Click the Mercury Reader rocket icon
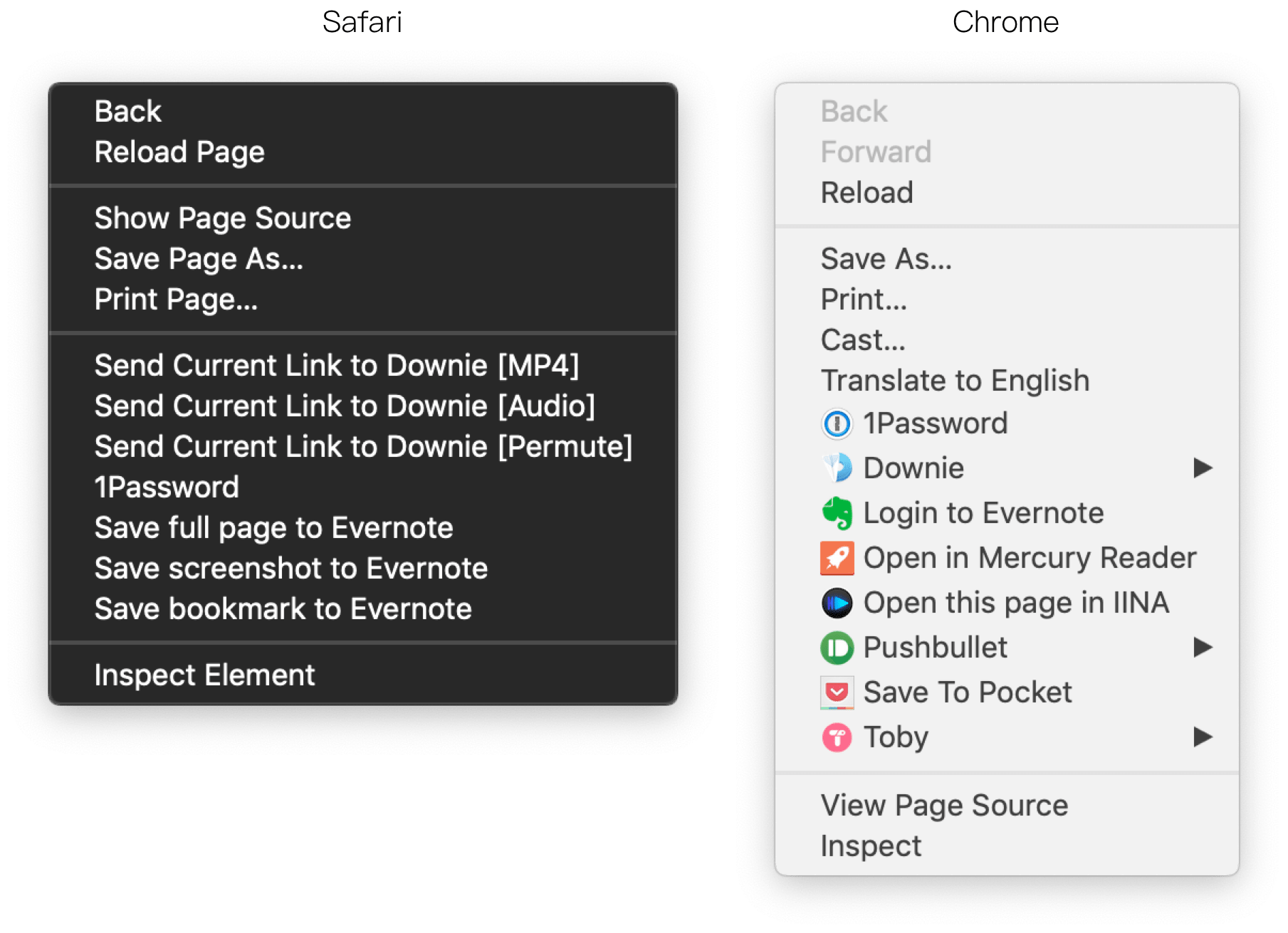Viewport: 1288px width, 933px height. pyautogui.click(x=837, y=558)
